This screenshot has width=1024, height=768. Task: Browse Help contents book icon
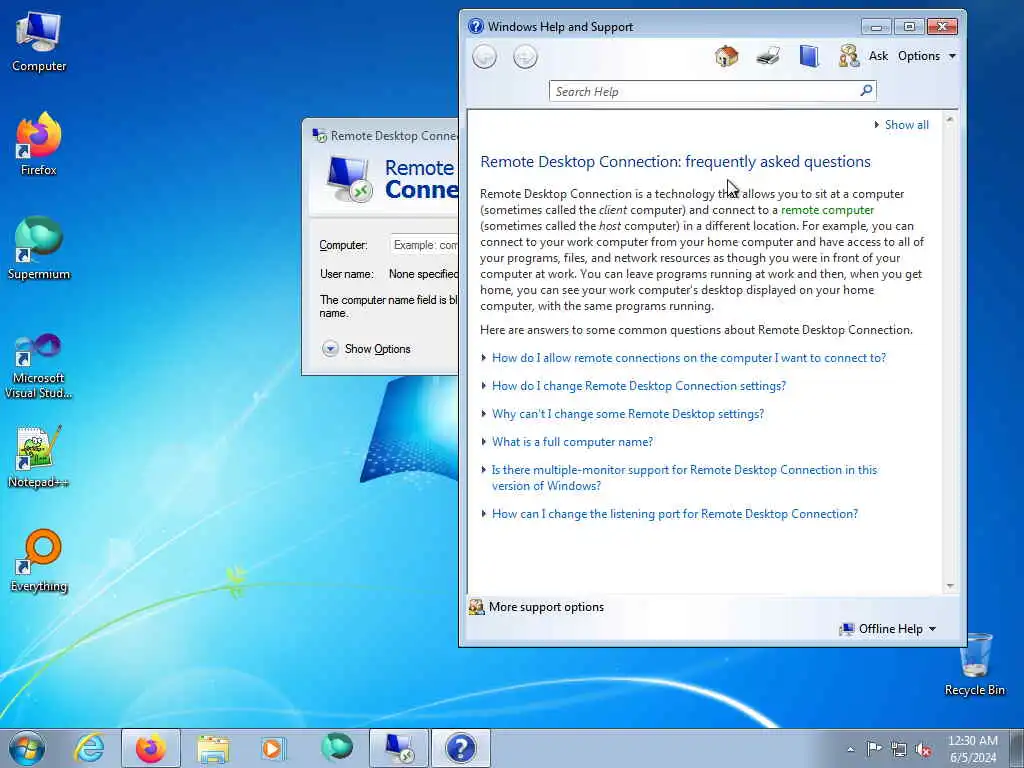pyautogui.click(x=809, y=56)
